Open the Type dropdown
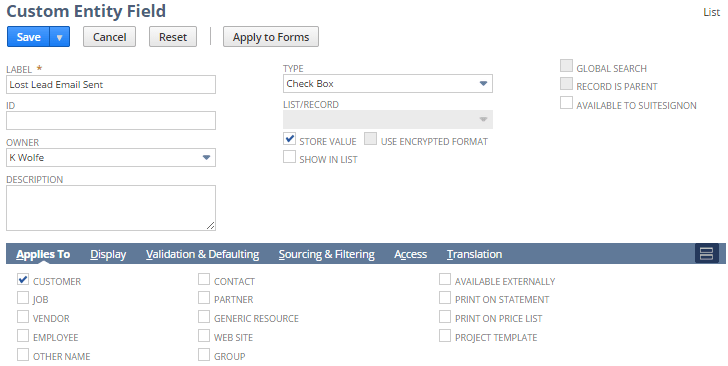728x366 pixels. click(388, 84)
